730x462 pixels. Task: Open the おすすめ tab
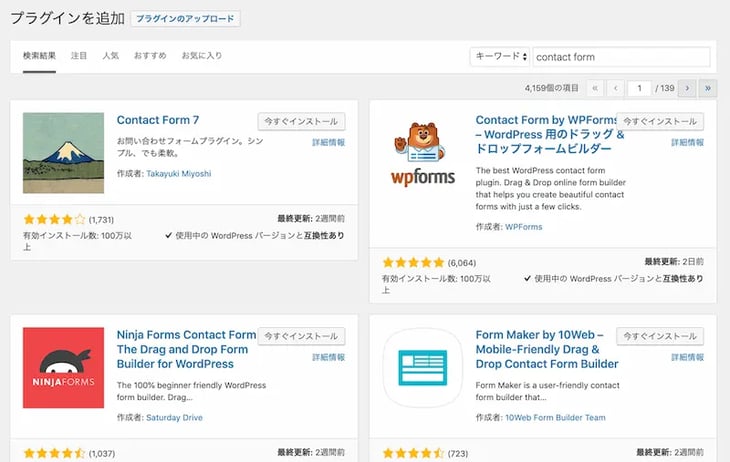tap(148, 56)
